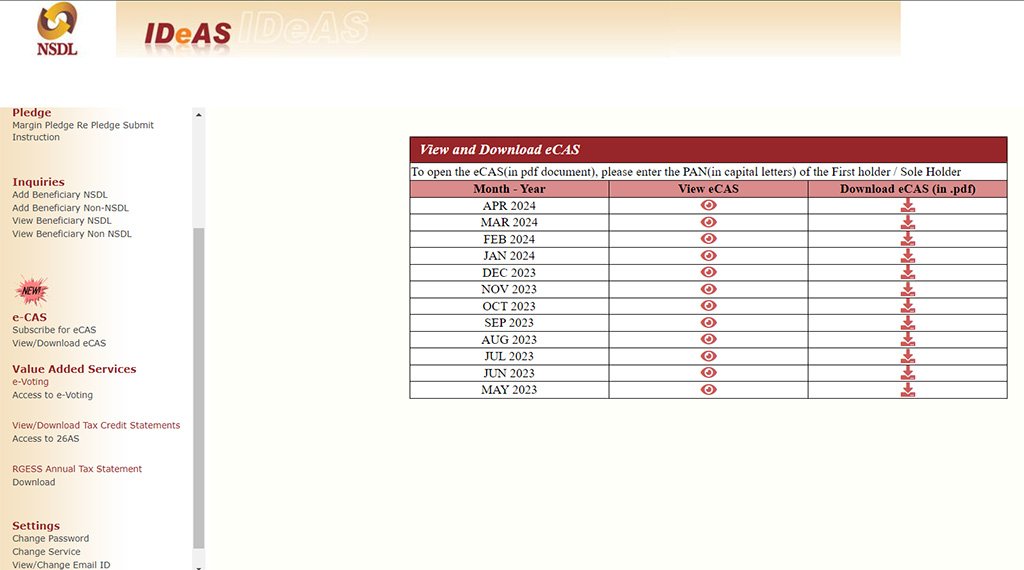View eCAS for MAY 2023
The image size is (1024, 570).
pyautogui.click(x=709, y=389)
